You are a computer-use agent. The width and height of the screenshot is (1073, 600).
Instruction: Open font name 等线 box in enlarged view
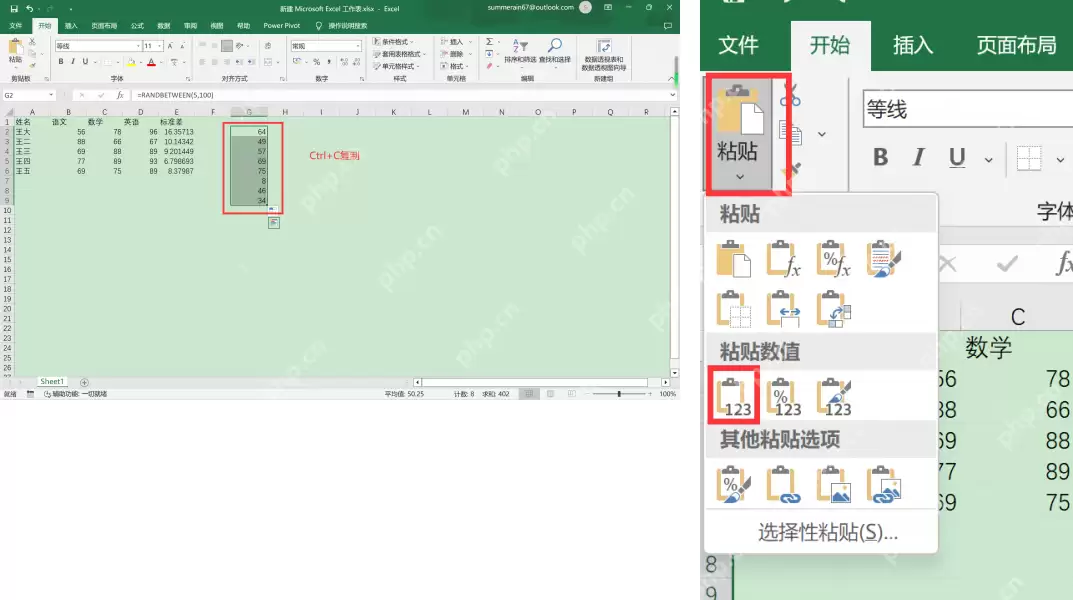coord(968,109)
